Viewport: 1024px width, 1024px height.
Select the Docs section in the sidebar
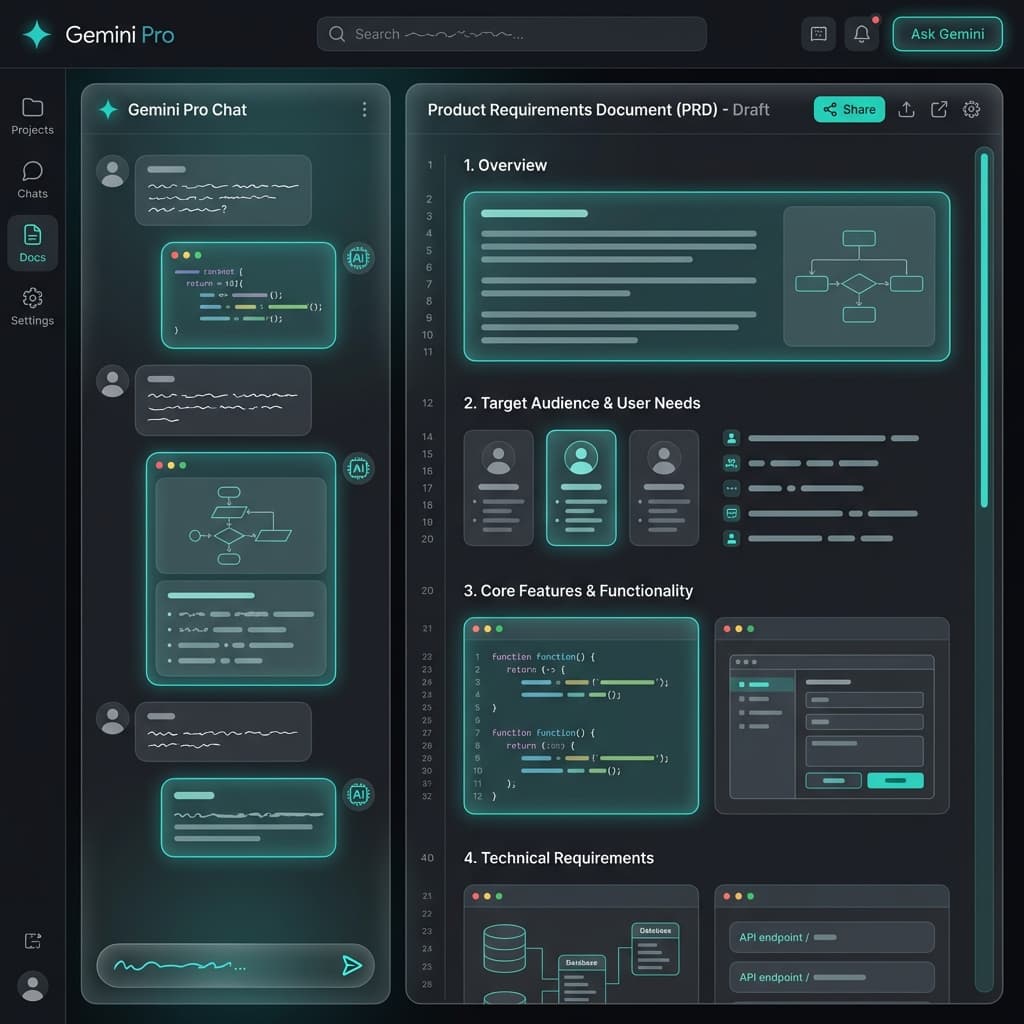coord(32,242)
